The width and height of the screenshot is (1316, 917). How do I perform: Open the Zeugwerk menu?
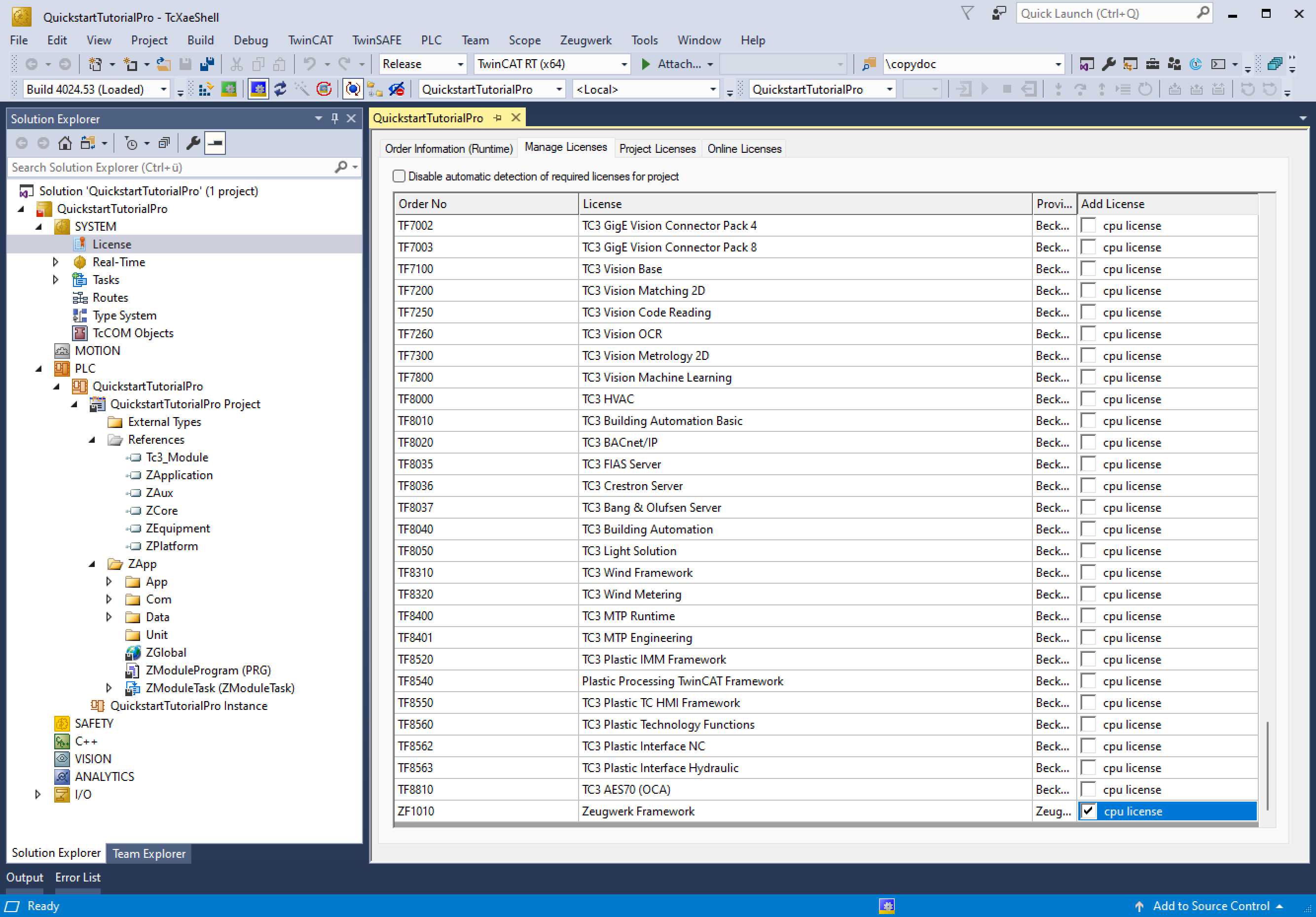(x=585, y=40)
